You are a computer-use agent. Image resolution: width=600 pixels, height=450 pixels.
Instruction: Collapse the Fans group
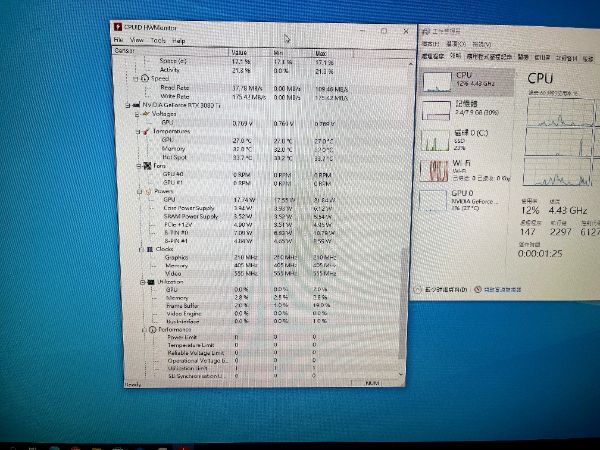[139, 166]
